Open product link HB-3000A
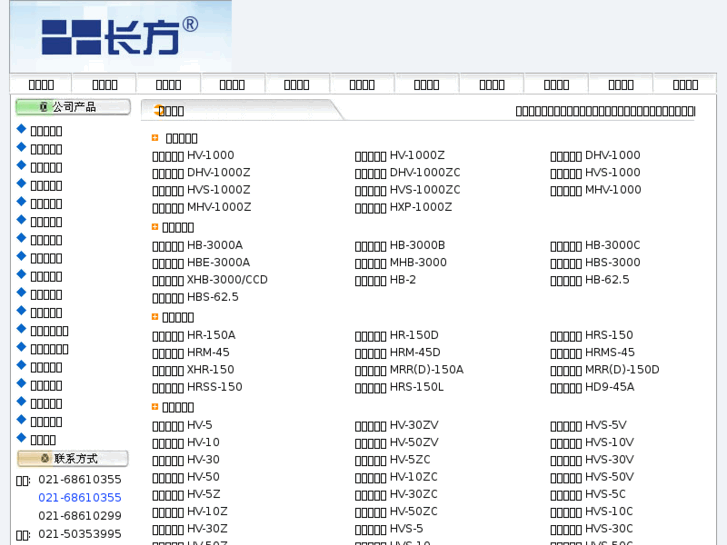Screen dimensions: 727x545 [198, 245]
